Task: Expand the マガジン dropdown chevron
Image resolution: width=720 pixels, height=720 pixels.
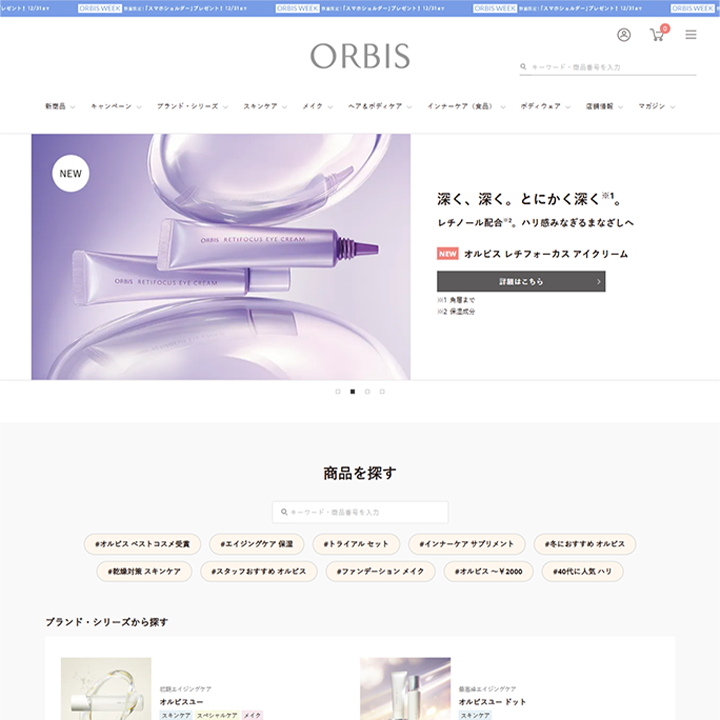Action: (x=673, y=107)
